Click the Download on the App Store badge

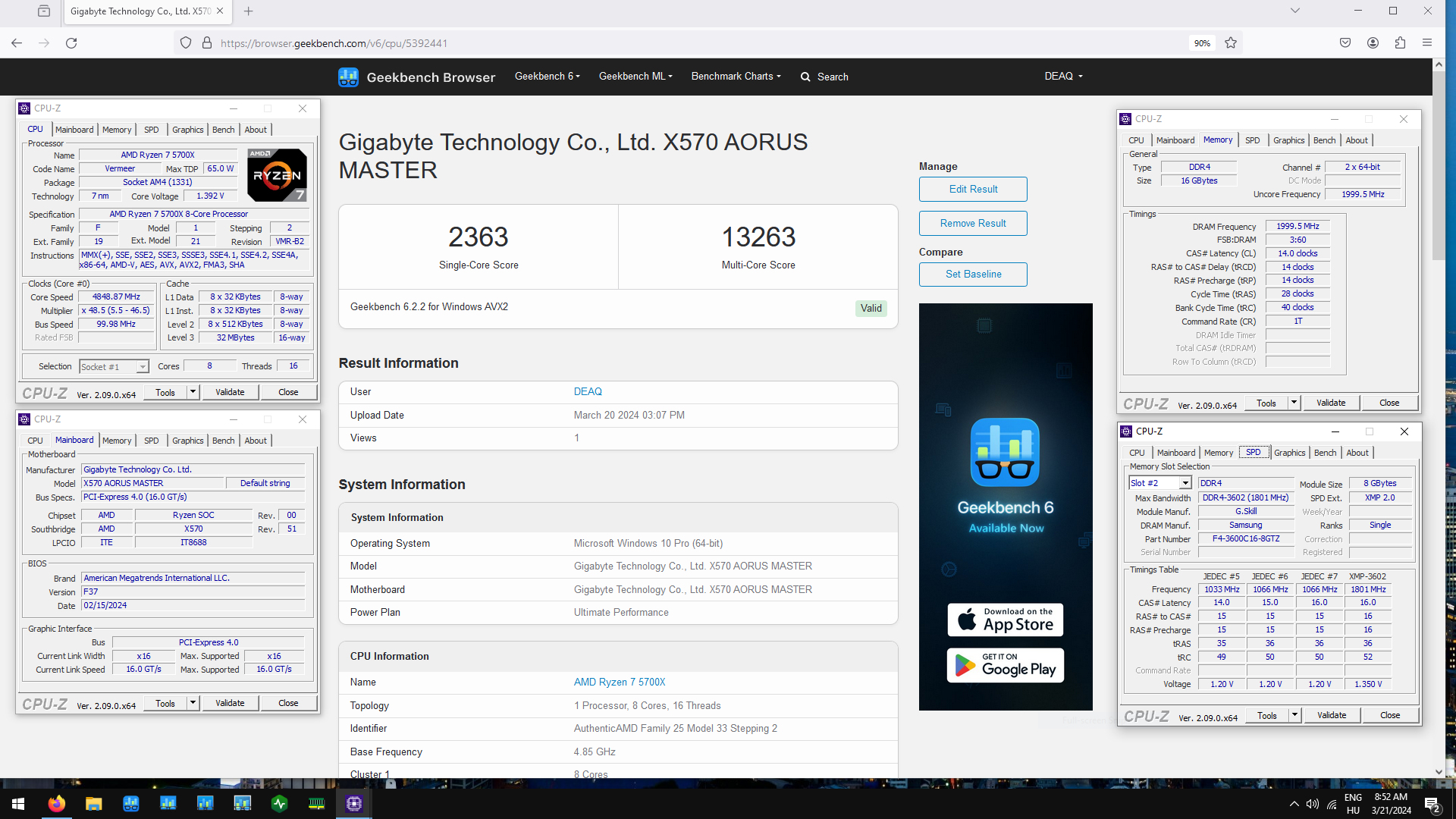[1006, 620]
